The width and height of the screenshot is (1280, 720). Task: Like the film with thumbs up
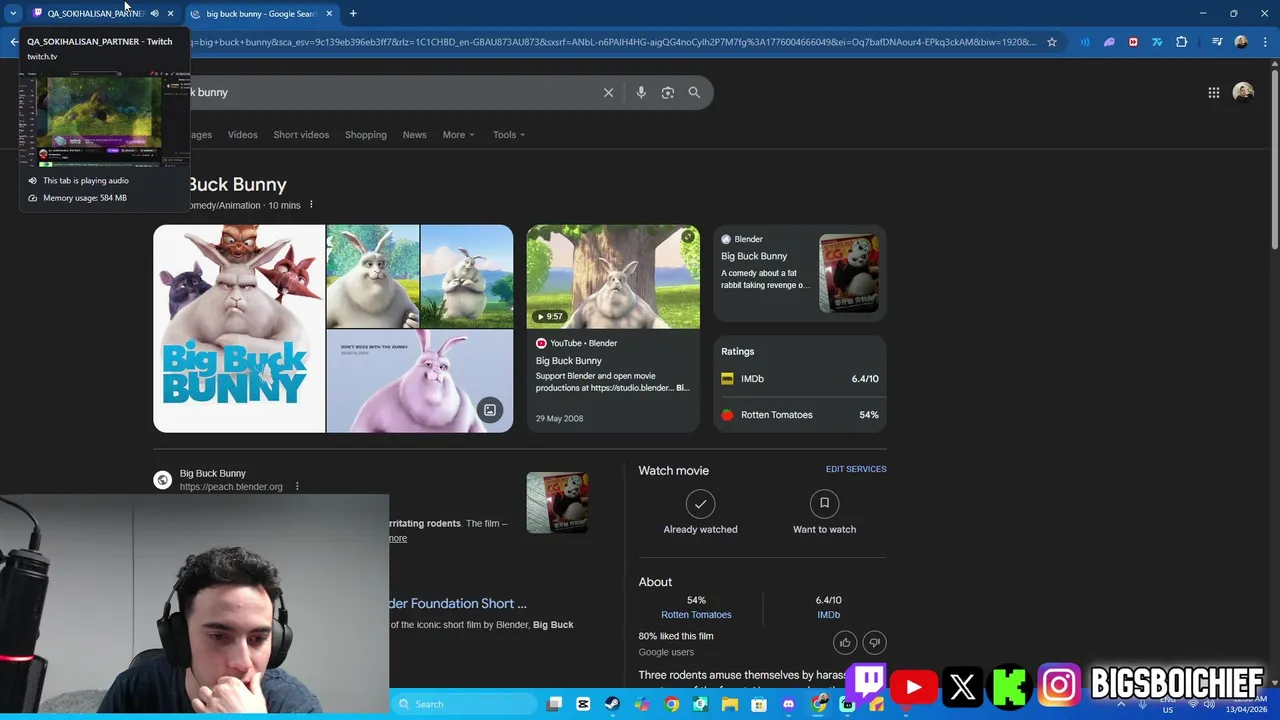845,643
